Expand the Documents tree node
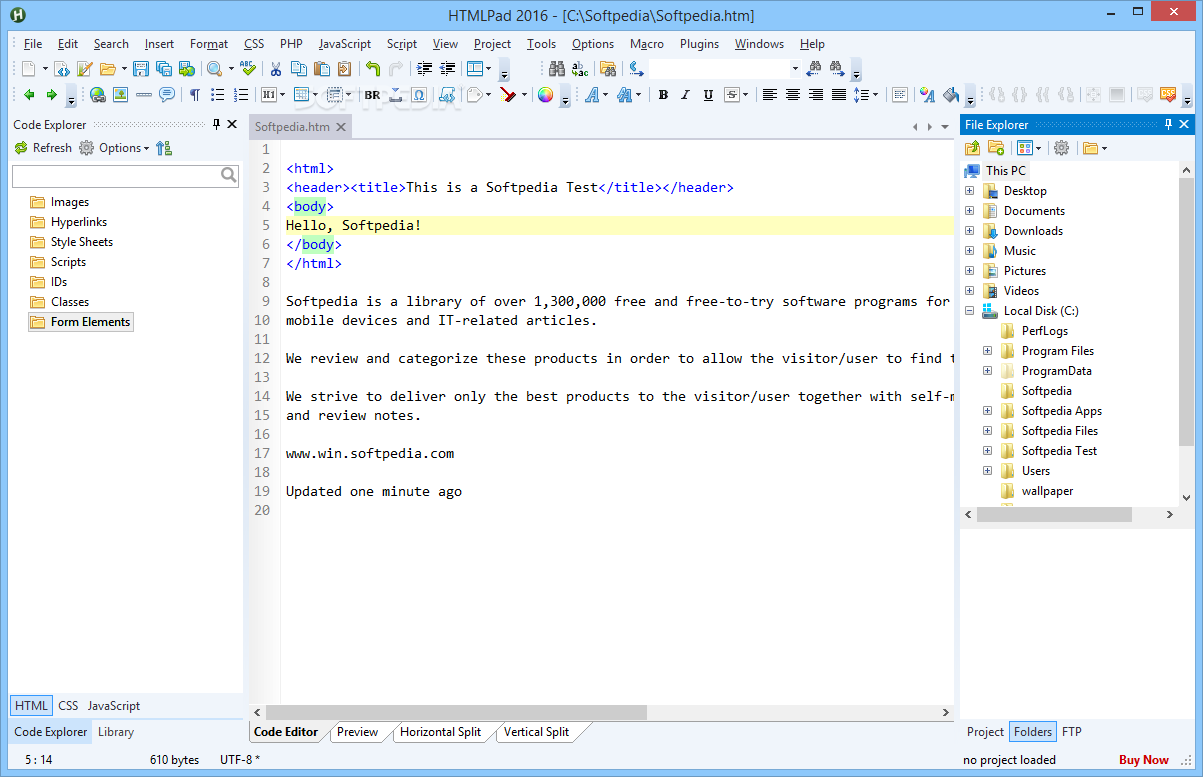This screenshot has height=777, width=1203. [969, 211]
